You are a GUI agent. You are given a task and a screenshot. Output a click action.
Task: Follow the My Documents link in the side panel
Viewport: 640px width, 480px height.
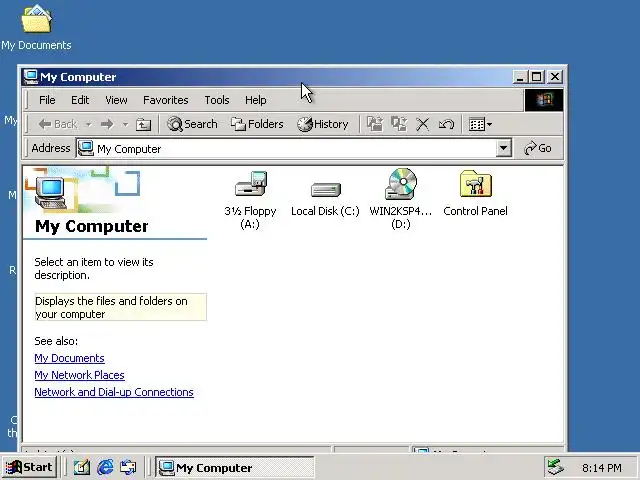click(x=69, y=358)
